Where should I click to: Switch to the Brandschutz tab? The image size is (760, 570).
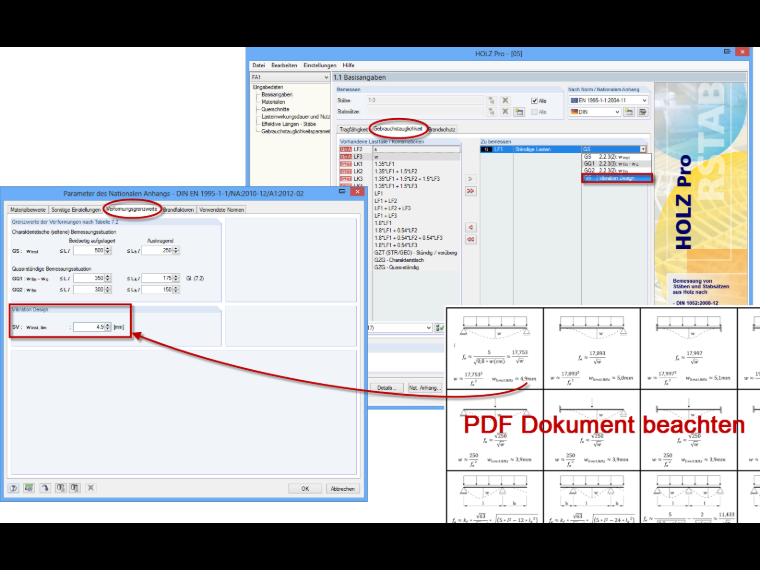click(x=442, y=129)
